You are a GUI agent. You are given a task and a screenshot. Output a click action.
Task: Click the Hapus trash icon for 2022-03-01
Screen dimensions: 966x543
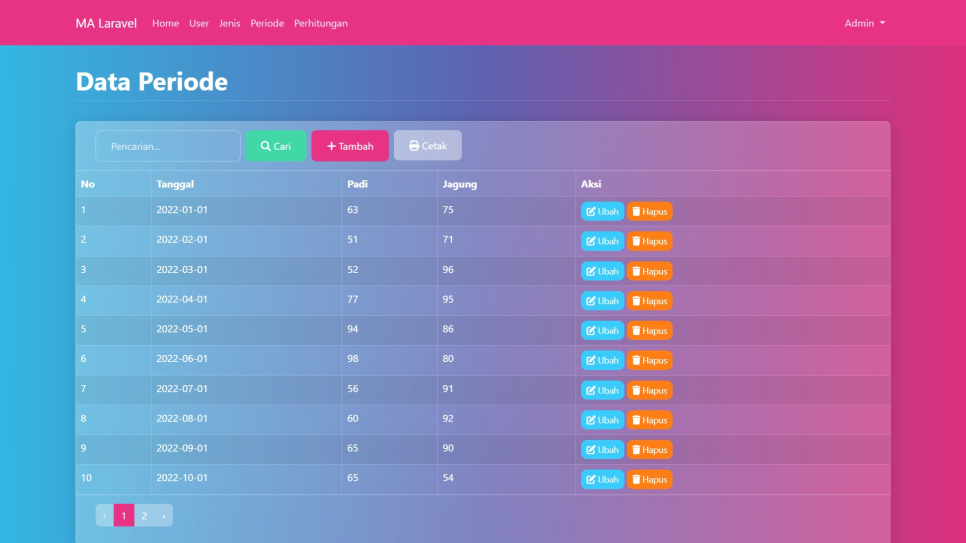(636, 271)
